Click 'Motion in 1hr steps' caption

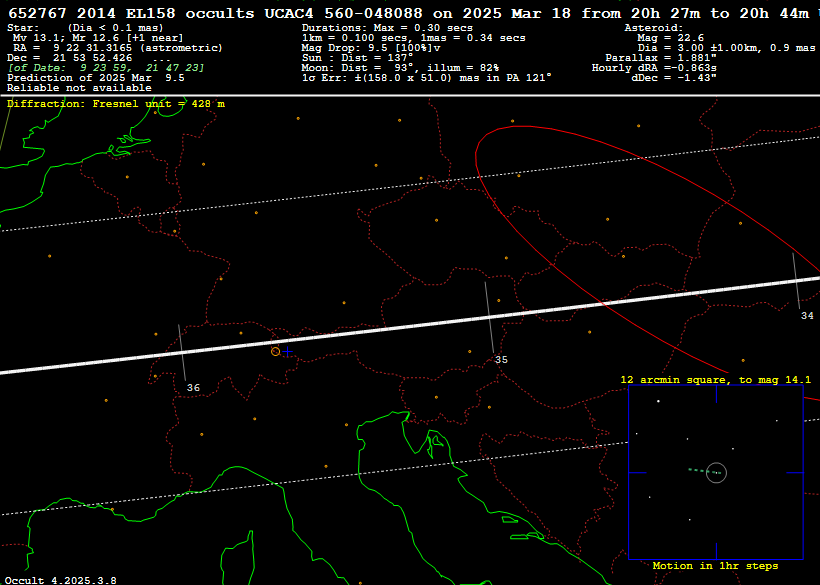coord(715,566)
